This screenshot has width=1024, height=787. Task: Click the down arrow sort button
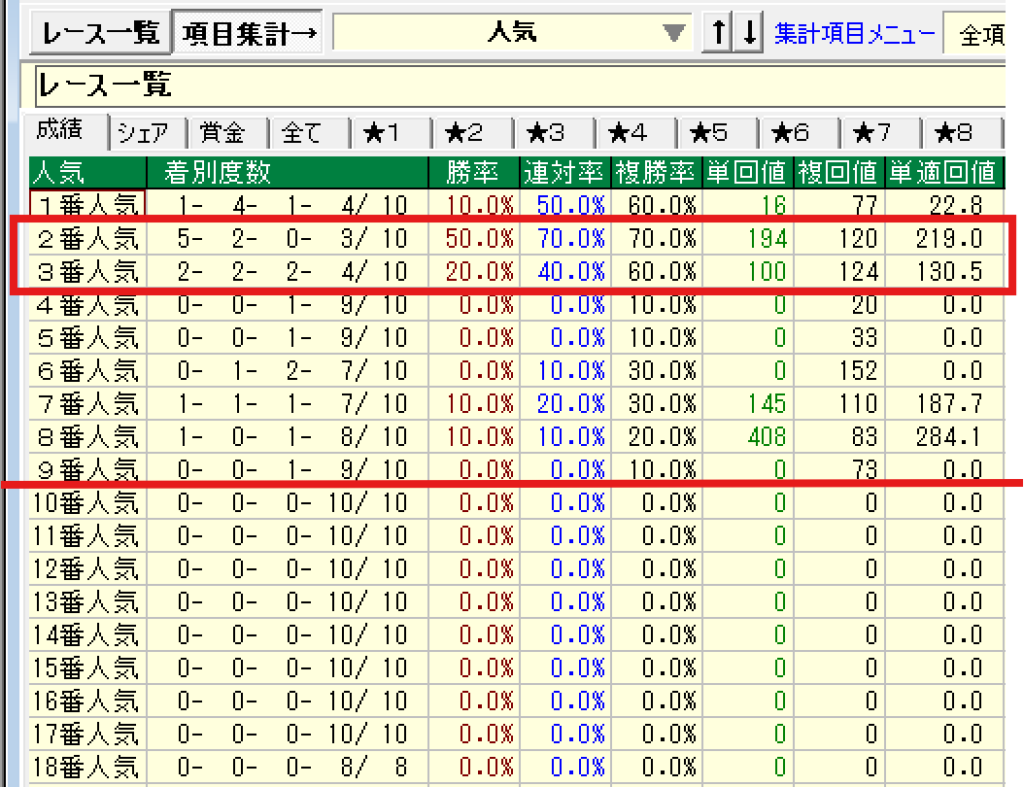pos(749,33)
